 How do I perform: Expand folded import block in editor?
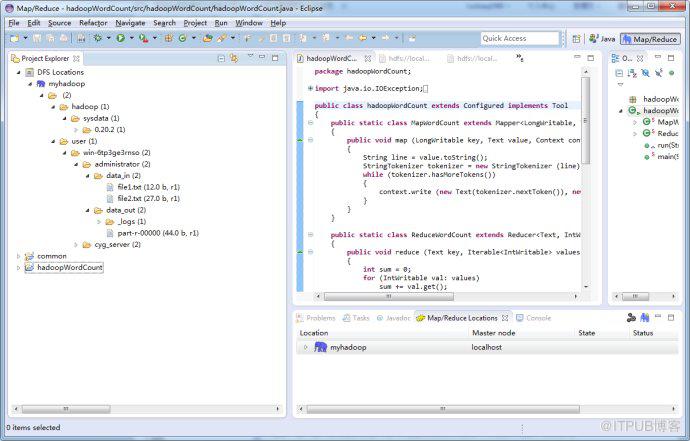click(310, 88)
